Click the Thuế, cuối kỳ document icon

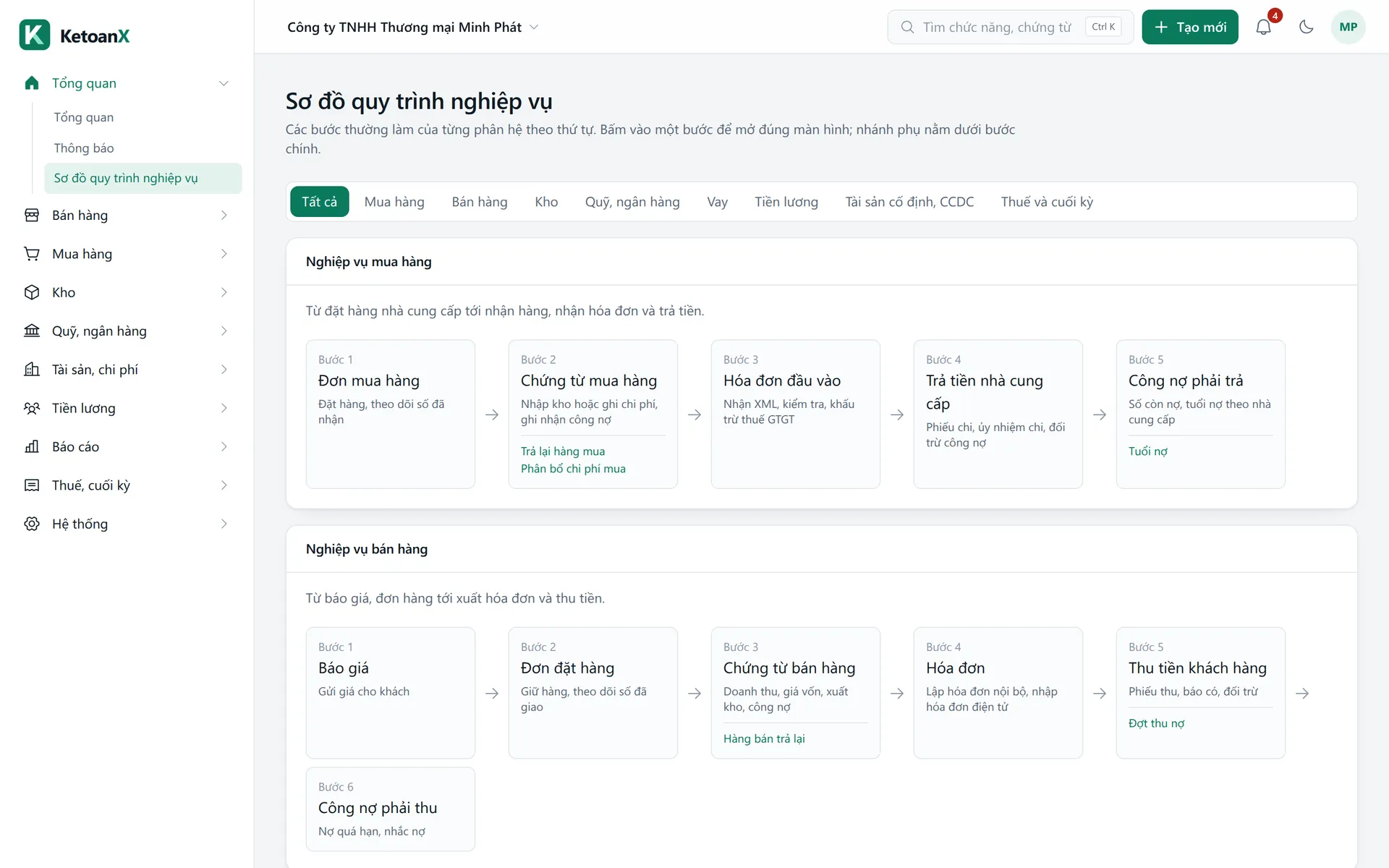[x=32, y=485]
